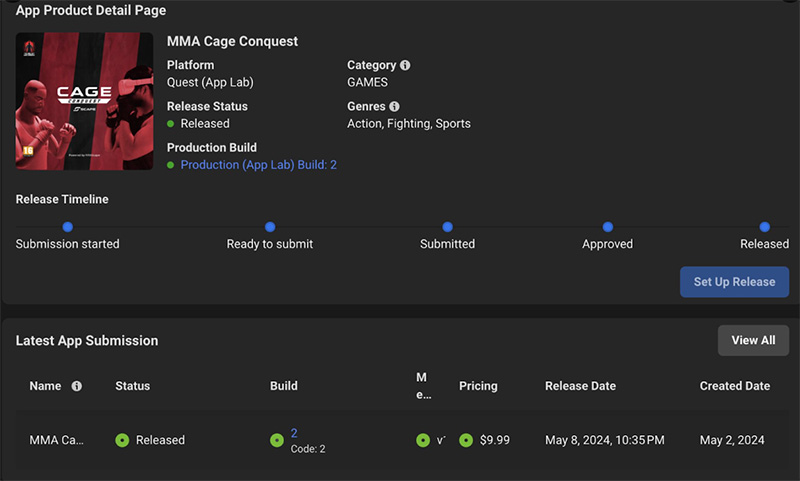Click the May 8, 2024, 10:35 PM release date
The image size is (800, 481).
(605, 440)
